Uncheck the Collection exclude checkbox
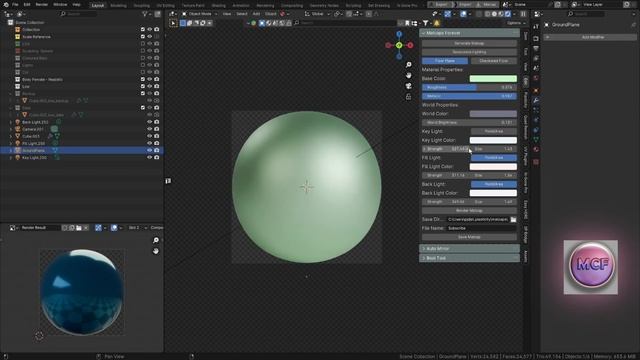The width and height of the screenshot is (640, 360). coord(143,30)
